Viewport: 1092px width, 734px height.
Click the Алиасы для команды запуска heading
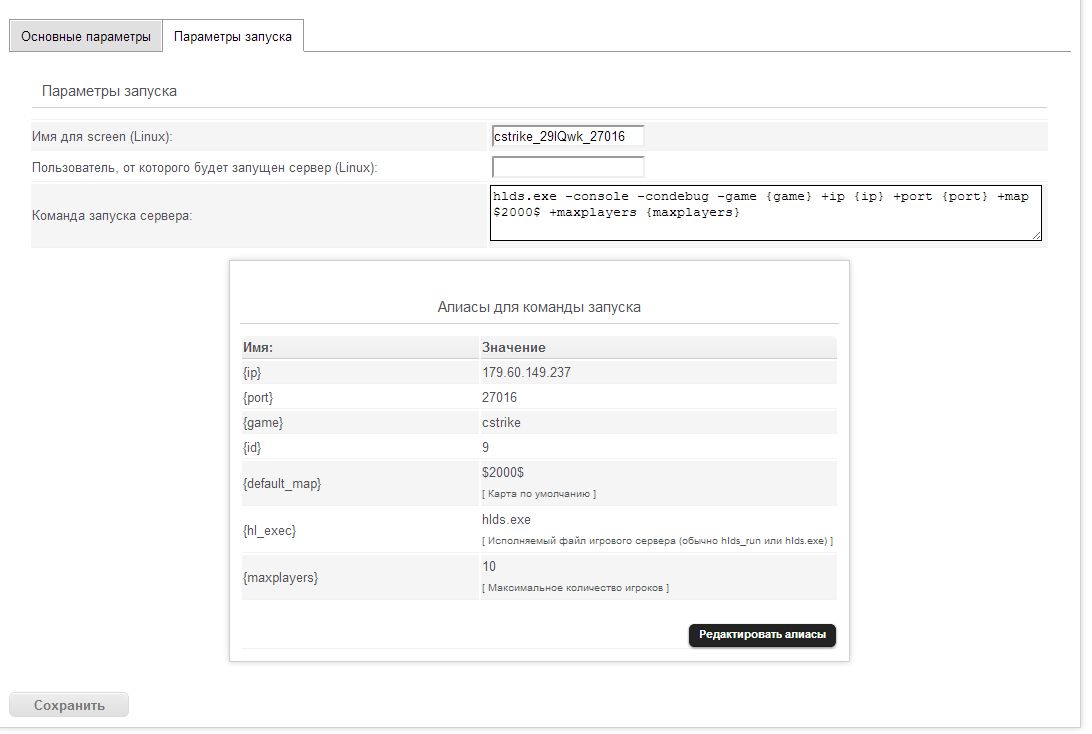539,307
